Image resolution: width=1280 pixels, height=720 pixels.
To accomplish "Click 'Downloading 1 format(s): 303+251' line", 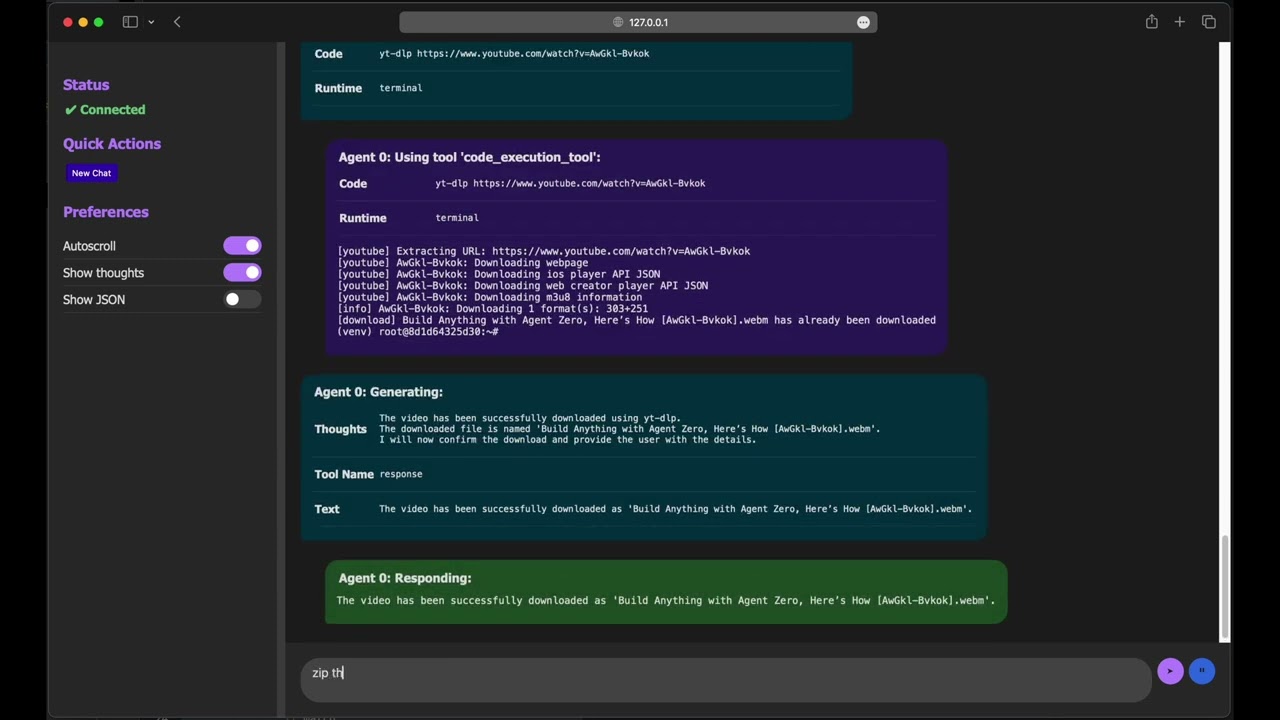I will (x=493, y=309).
